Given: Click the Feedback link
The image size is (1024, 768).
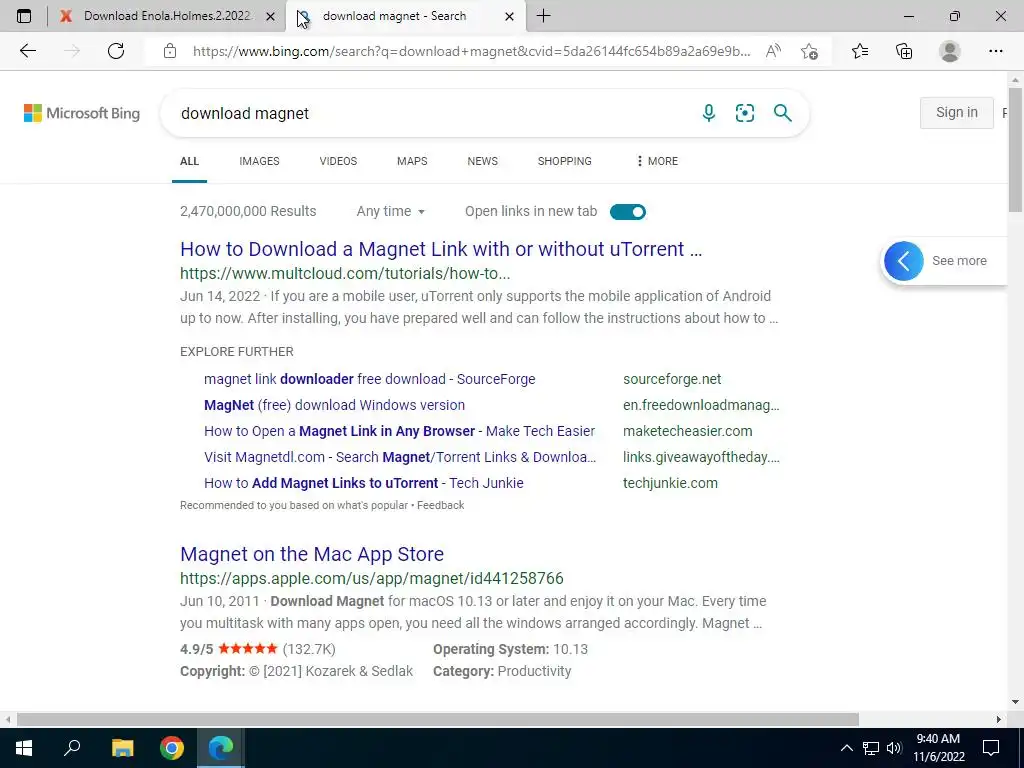Looking at the screenshot, I should [x=441, y=505].
